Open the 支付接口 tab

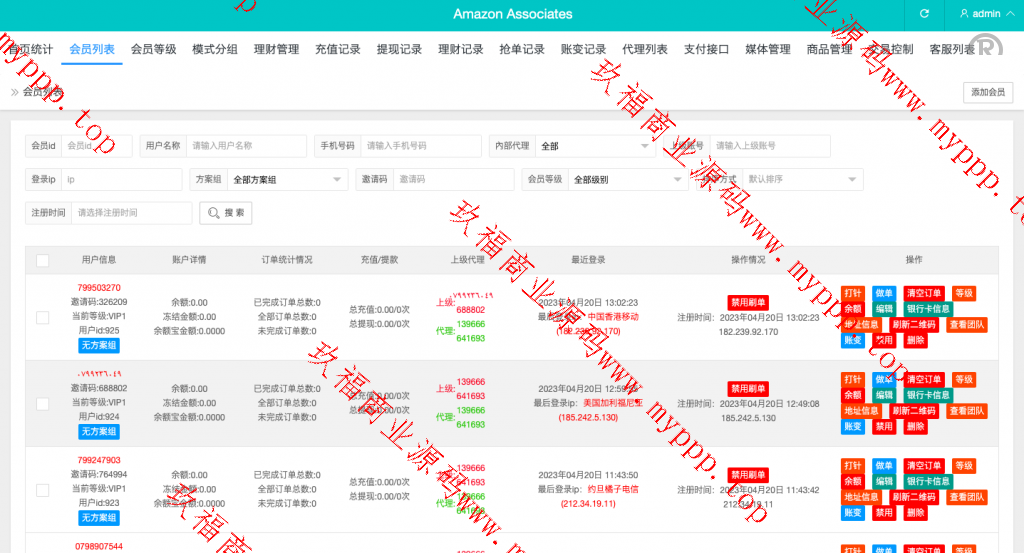[x=706, y=49]
